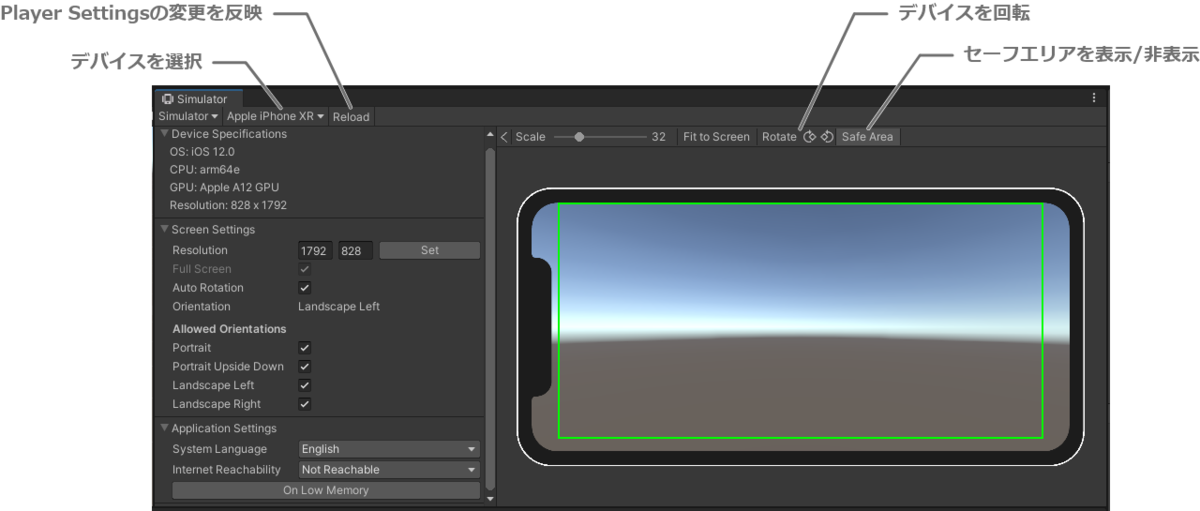This screenshot has height=511, width=1200.
Task: Click the Reload button
Action: 351,117
